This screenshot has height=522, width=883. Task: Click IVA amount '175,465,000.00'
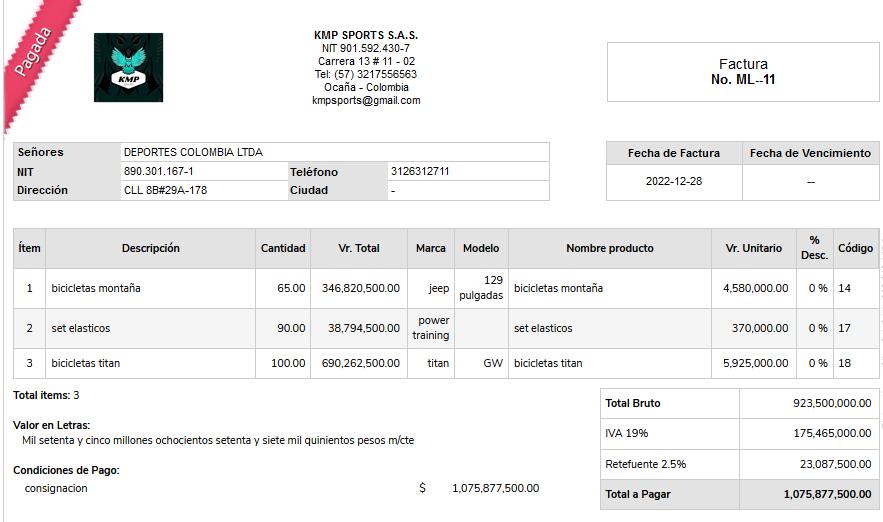point(832,434)
